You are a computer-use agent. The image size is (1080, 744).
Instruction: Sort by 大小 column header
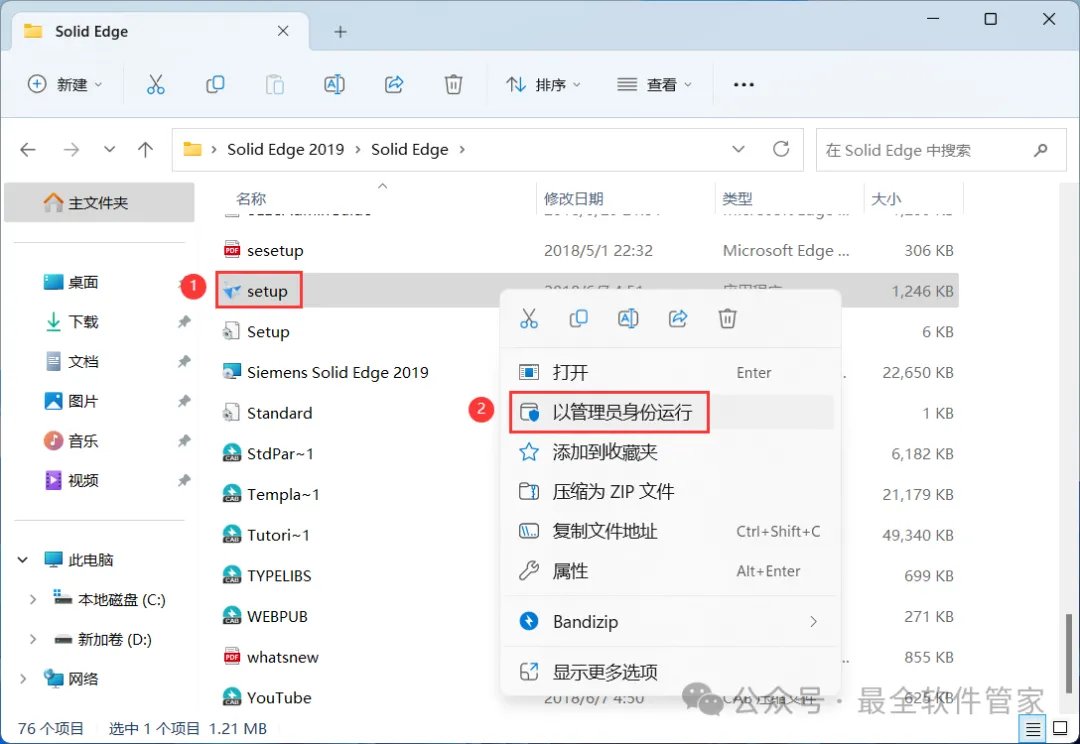(886, 199)
